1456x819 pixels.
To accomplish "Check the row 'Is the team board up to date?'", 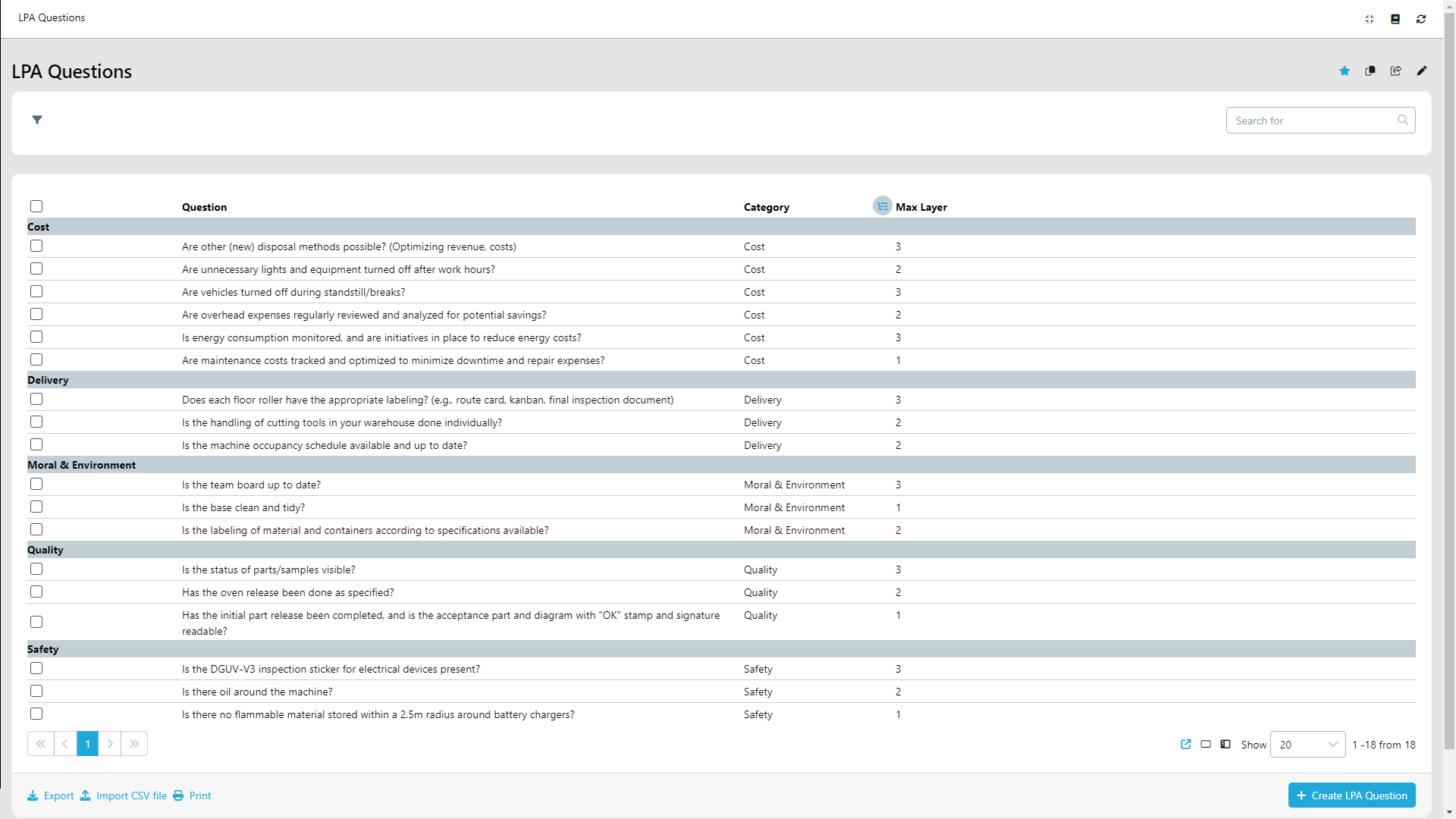I will 36,484.
